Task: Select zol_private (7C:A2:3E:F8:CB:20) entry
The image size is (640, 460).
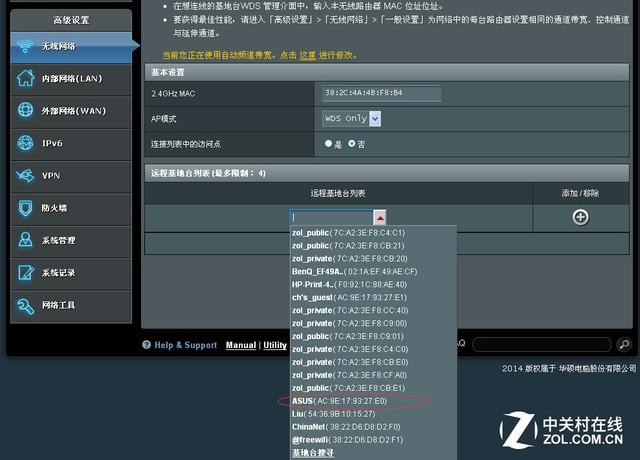Action: click(x=349, y=259)
